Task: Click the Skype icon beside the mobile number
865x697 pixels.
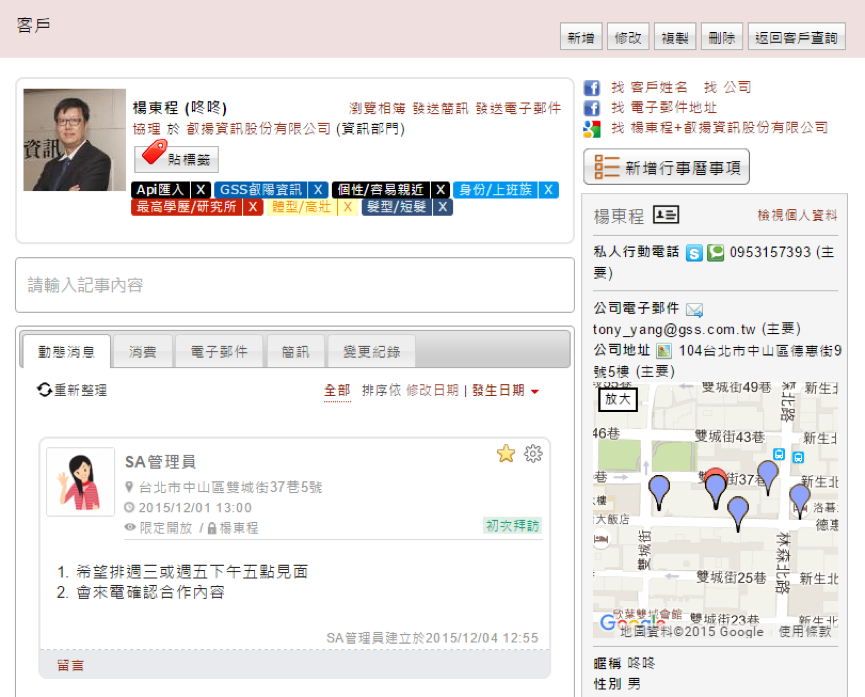Action: (x=694, y=253)
